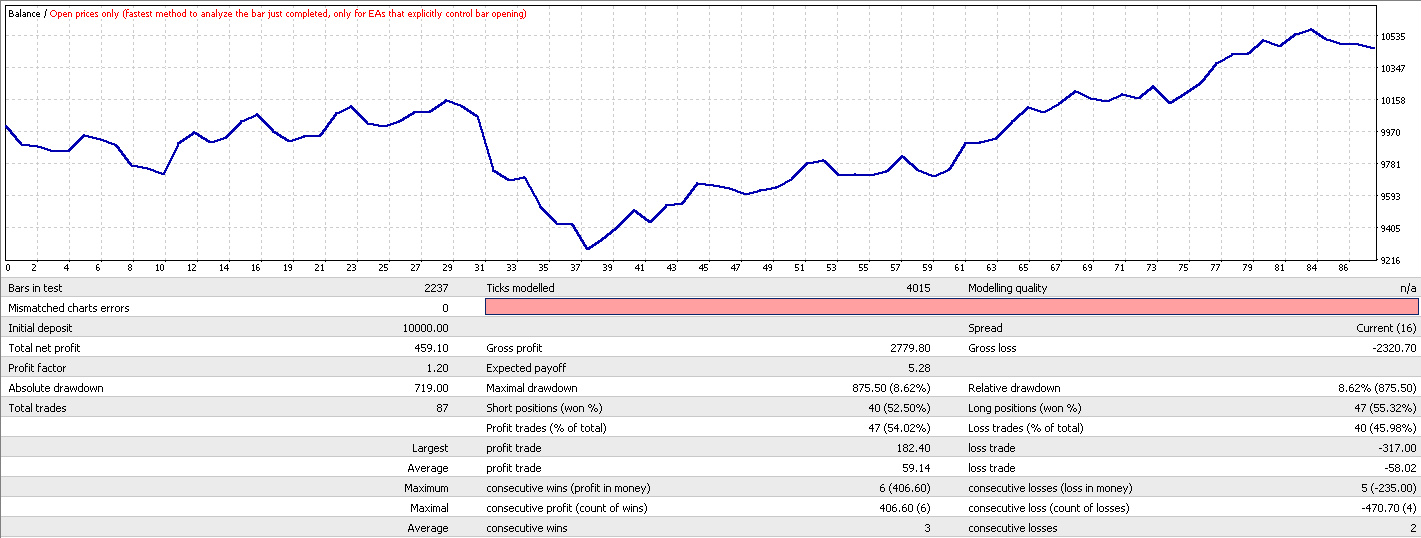The width and height of the screenshot is (1421, 538).
Task: Select average profit trade value 59.14
Action: pyautogui.click(x=917, y=468)
